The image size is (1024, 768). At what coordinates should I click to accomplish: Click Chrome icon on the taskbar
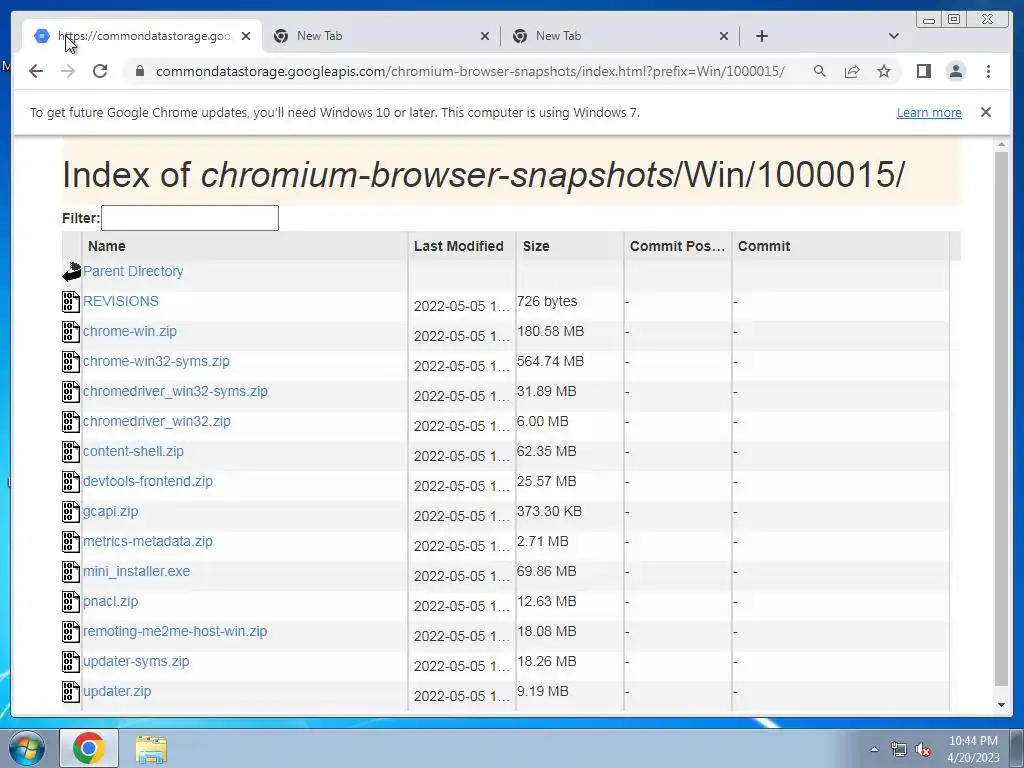click(89, 748)
